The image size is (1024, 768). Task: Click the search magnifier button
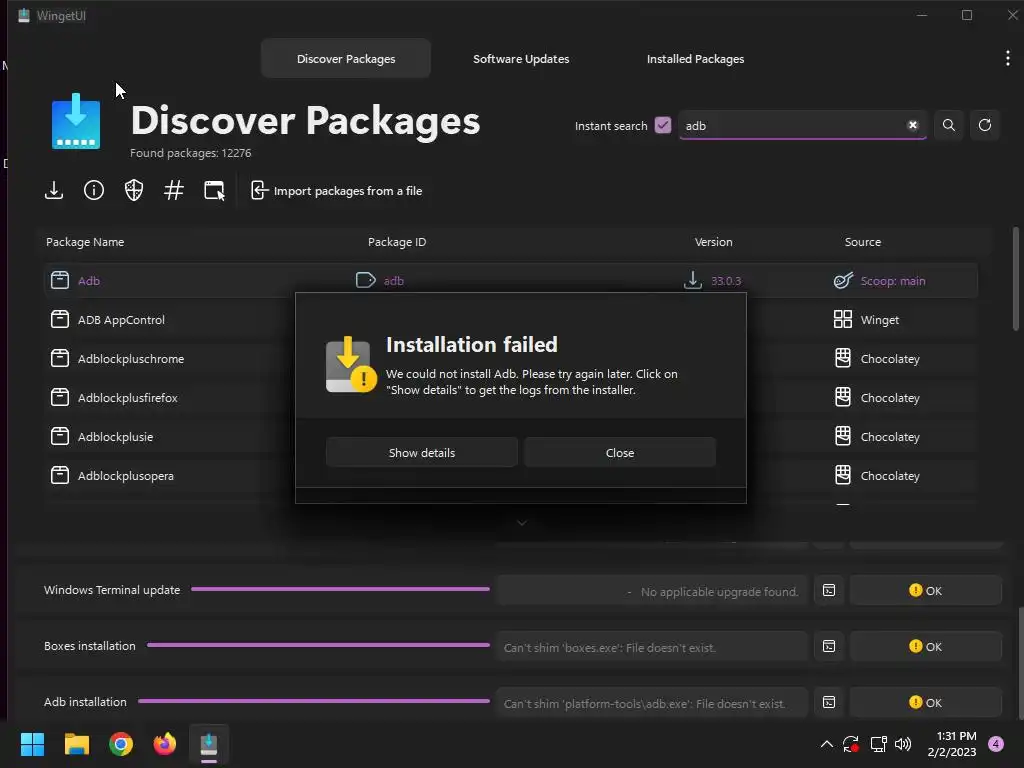[949, 125]
